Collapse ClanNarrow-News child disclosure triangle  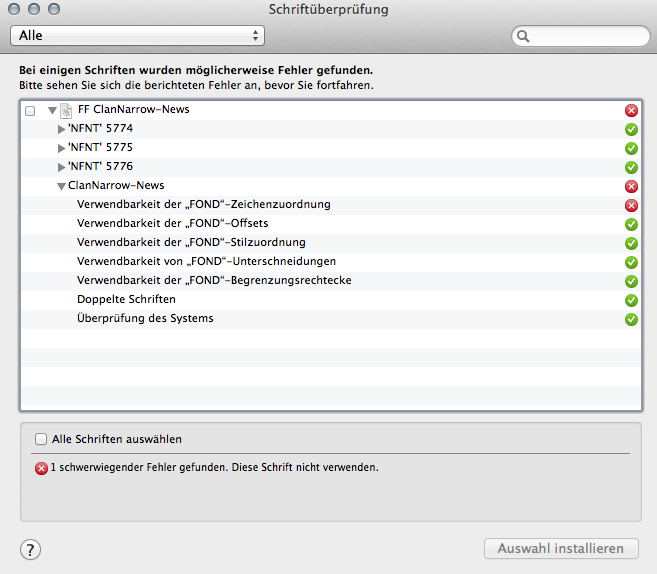click(x=61, y=186)
